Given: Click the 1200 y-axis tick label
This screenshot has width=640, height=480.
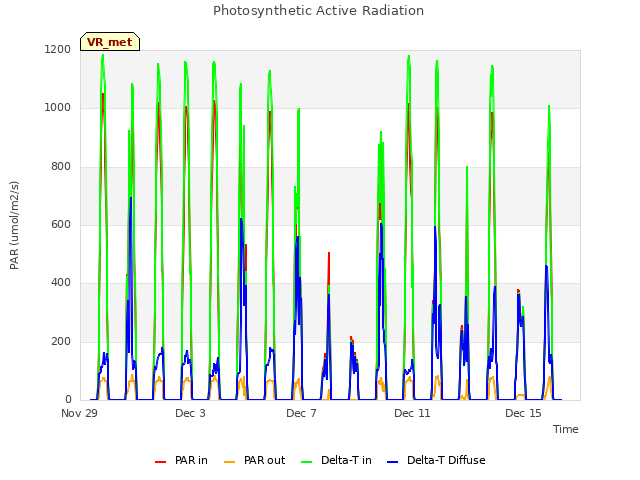Looking at the screenshot, I should pos(58,50).
